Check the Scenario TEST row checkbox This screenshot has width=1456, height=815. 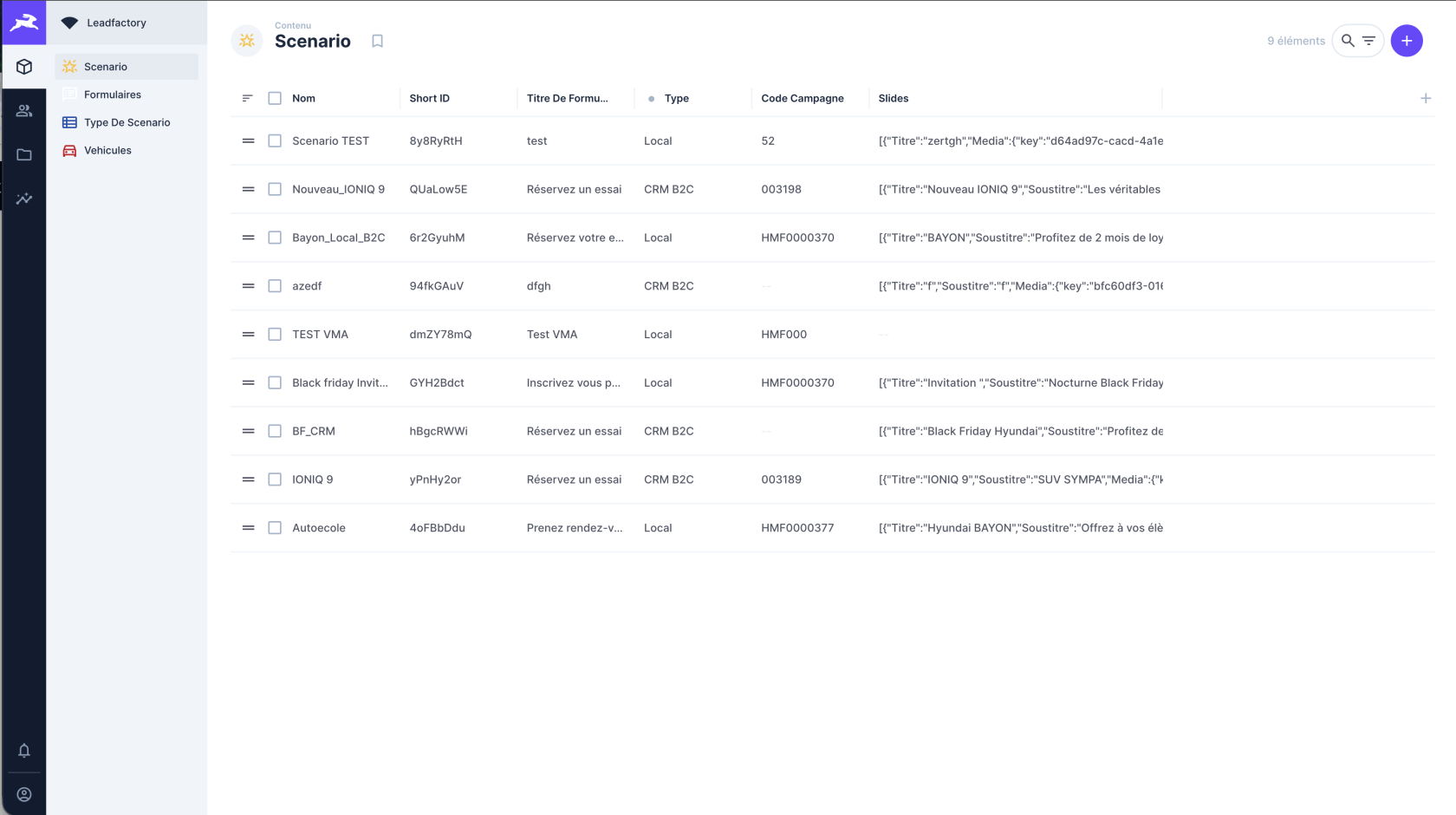point(275,140)
